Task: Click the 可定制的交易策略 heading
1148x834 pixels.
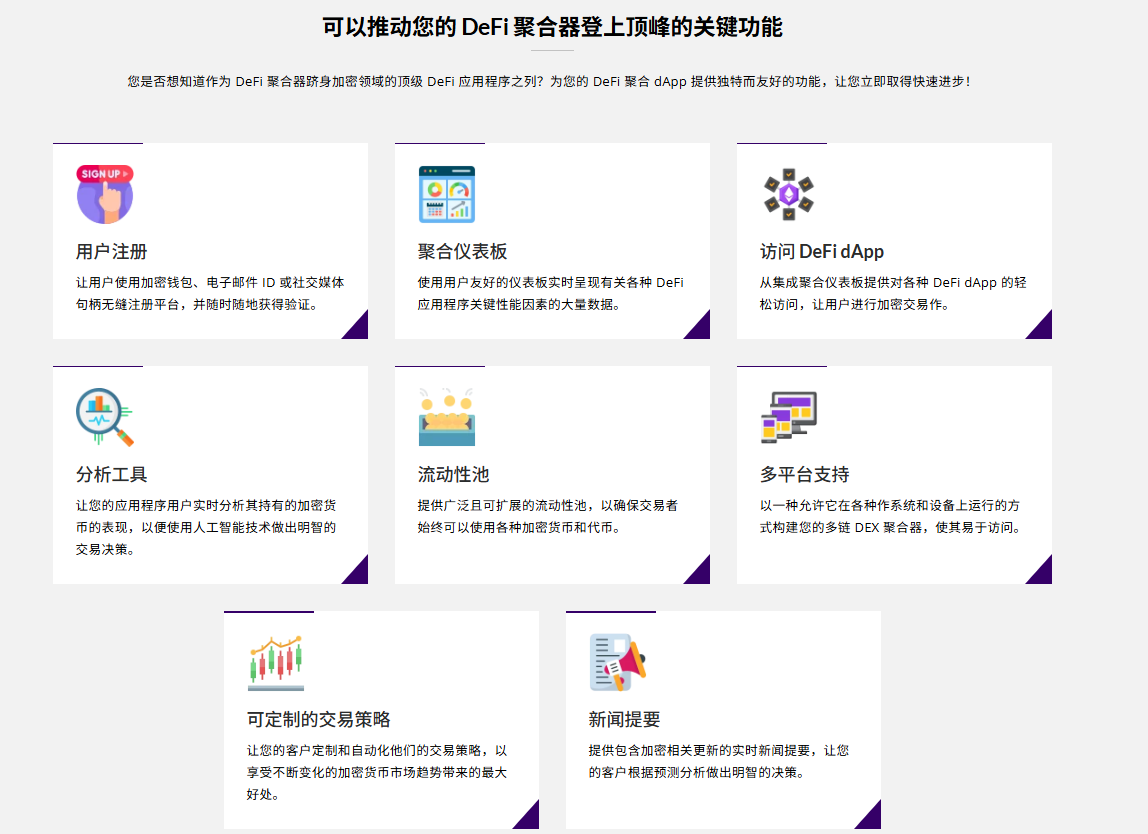Action: [318, 719]
